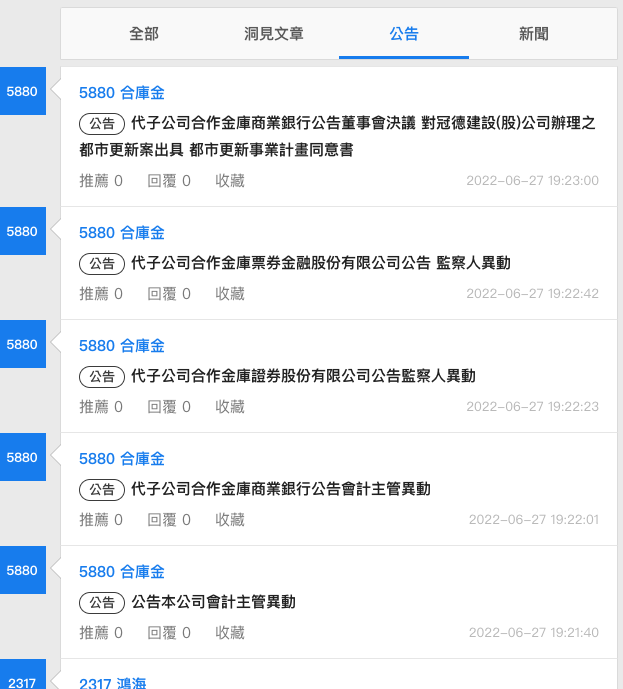Recommend the post dated 19:22:01
Viewport: 623px width, 689px height.
101,519
